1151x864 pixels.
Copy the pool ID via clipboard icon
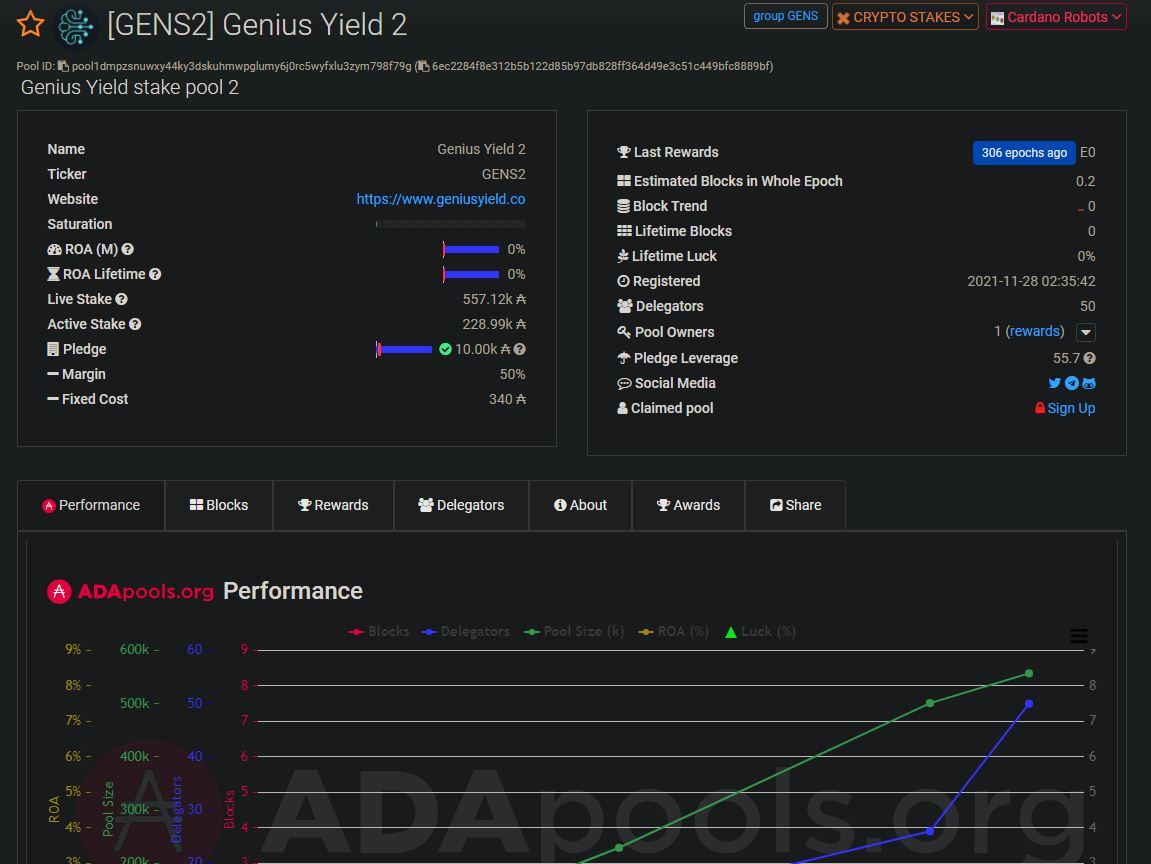tap(63, 66)
